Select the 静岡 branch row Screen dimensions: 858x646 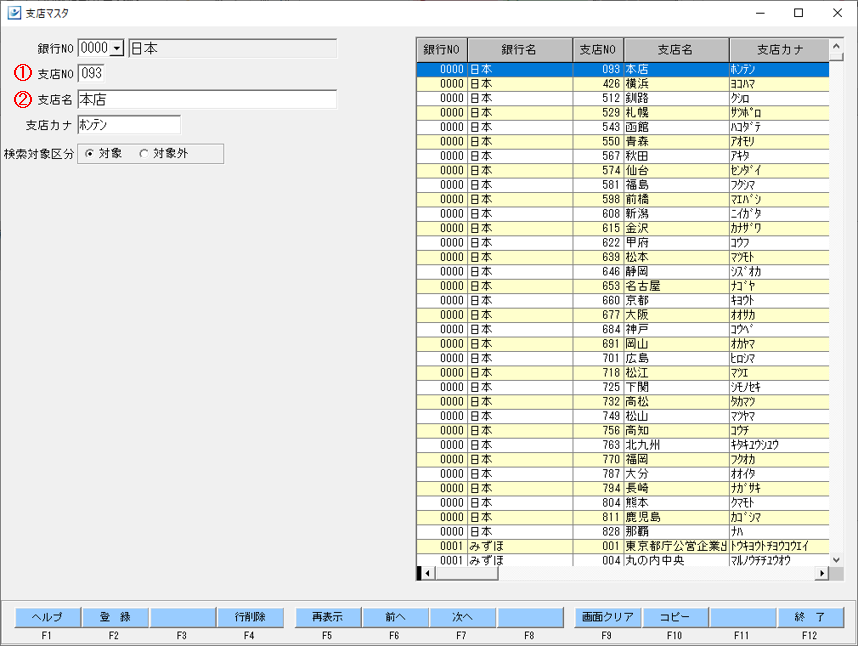(x=623, y=271)
